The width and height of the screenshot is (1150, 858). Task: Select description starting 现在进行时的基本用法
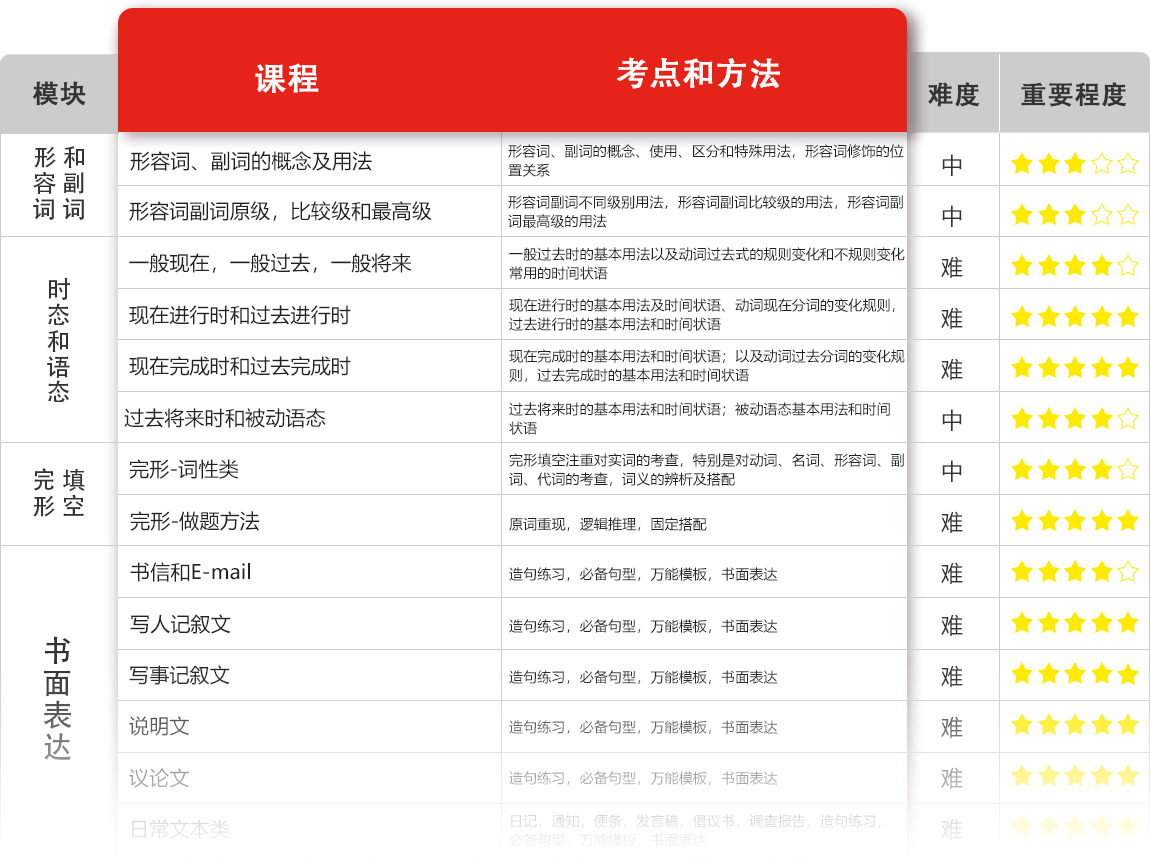coord(703,315)
